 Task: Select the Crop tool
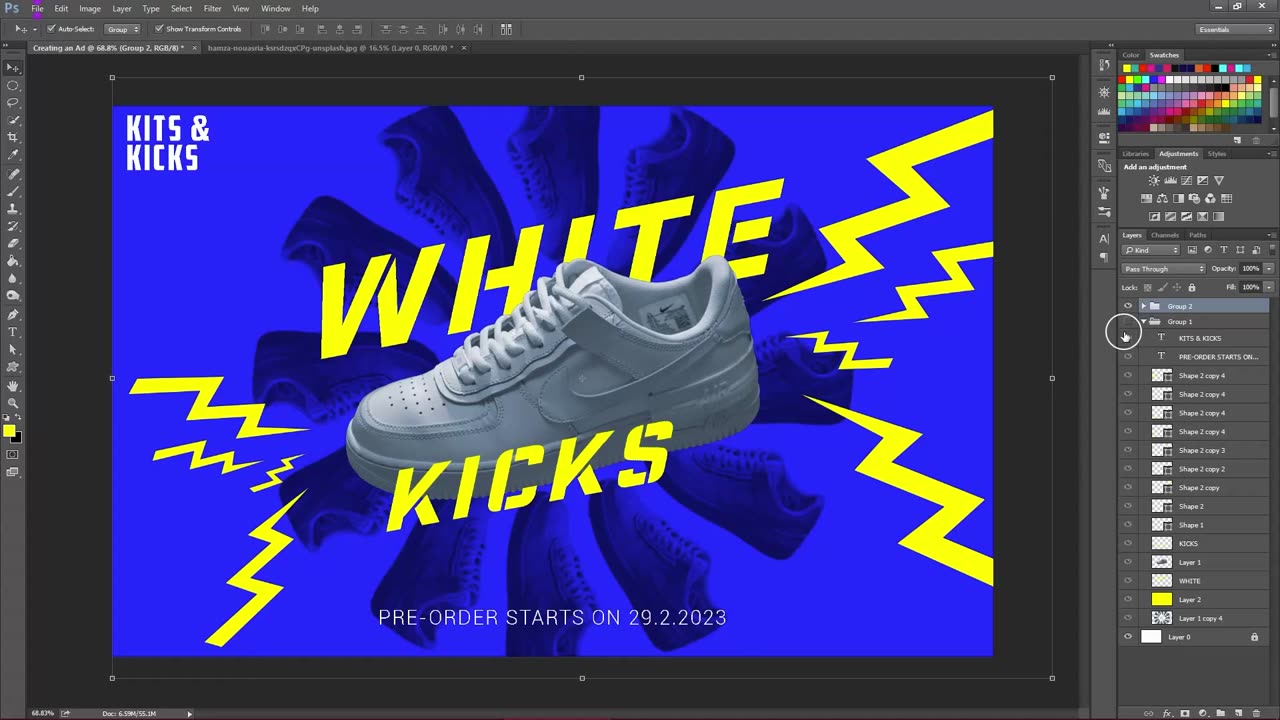13,137
